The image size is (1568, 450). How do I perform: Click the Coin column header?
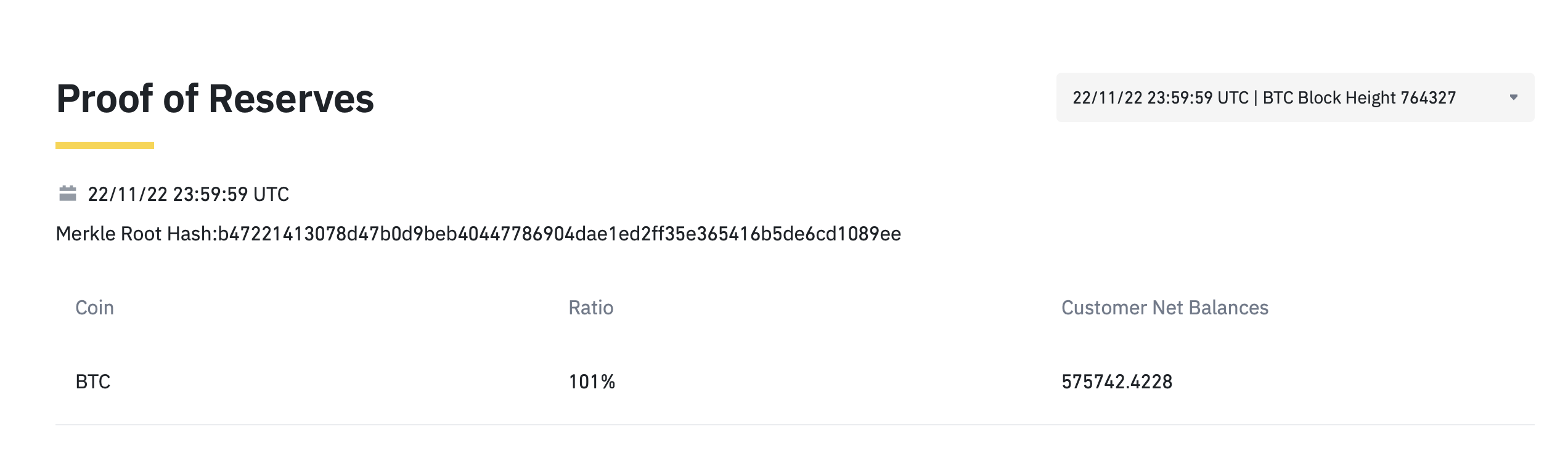(x=94, y=307)
